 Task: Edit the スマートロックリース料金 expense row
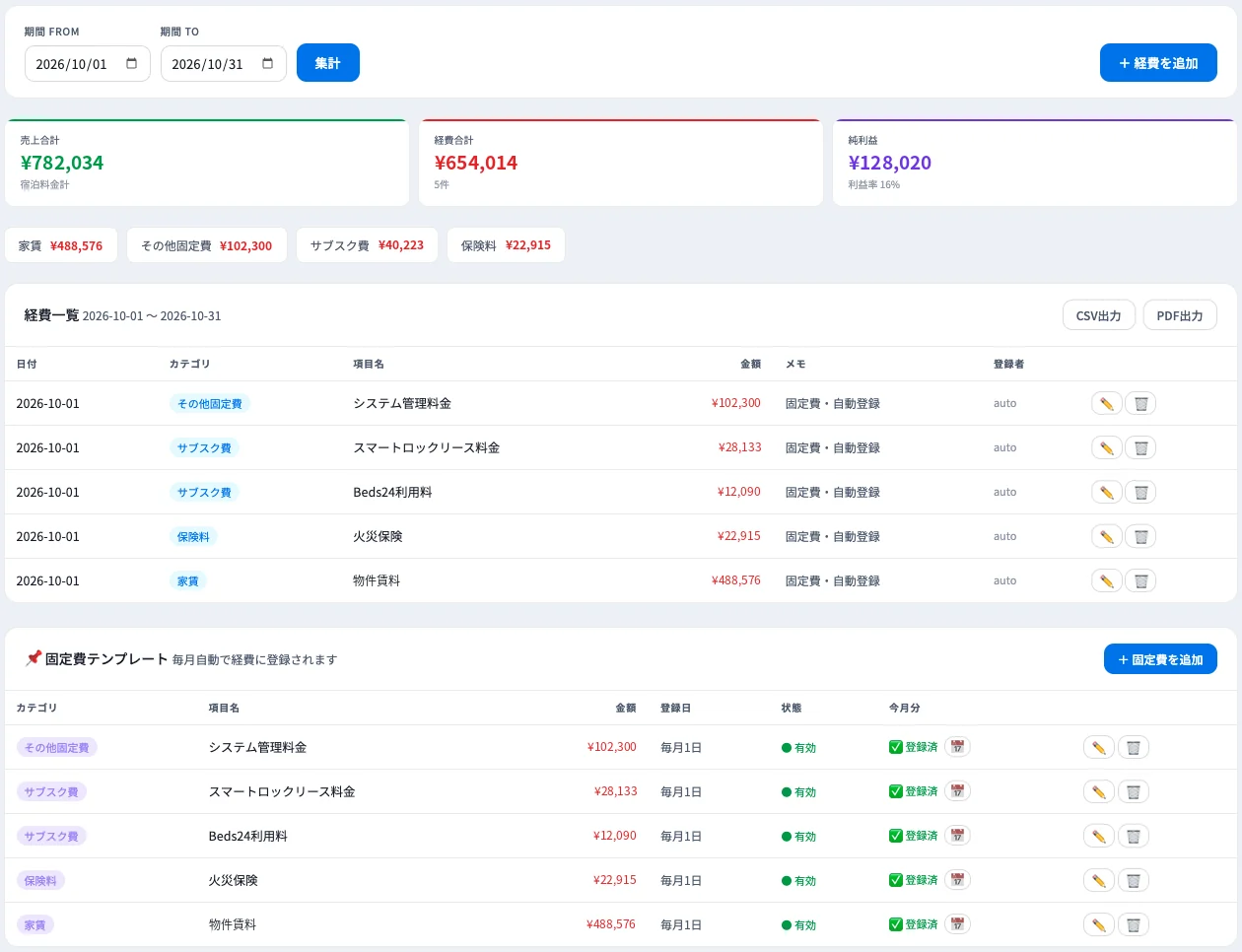pos(1107,447)
